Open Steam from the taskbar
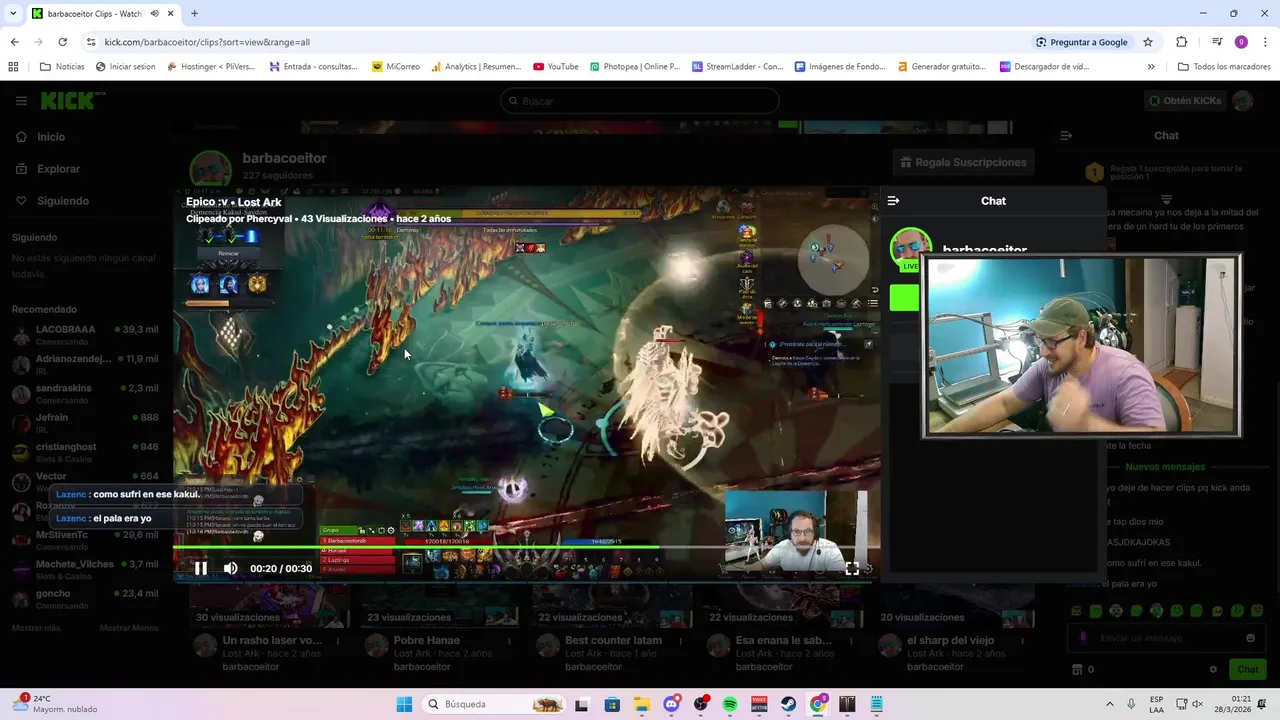Screen dimensions: 1280x720 click(x=789, y=704)
